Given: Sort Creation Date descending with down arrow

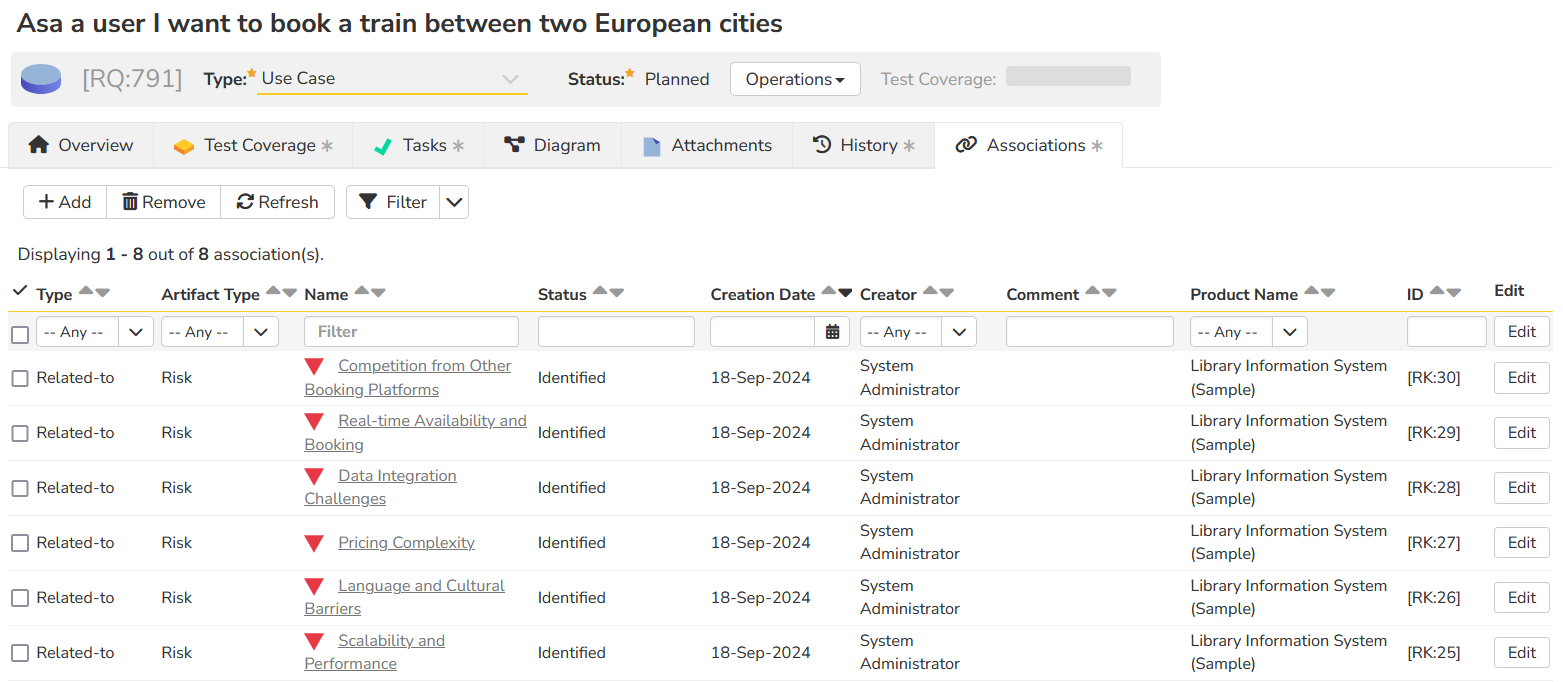Looking at the screenshot, I should [x=845, y=293].
